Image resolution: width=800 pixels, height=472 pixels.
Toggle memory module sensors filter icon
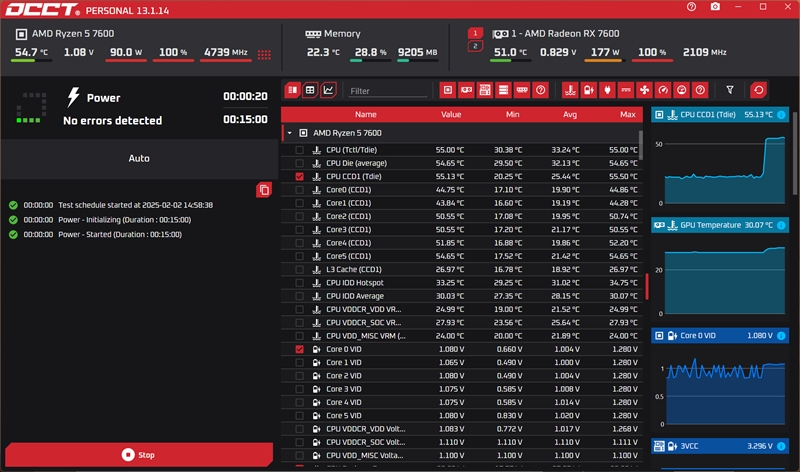click(522, 90)
